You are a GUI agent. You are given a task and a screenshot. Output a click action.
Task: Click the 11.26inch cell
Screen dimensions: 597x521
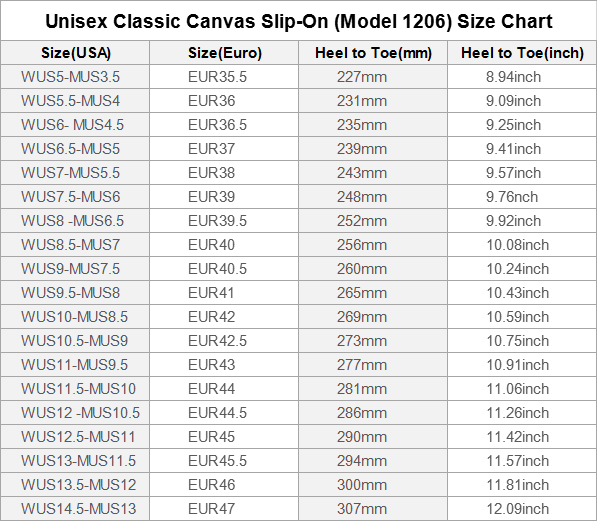(522, 413)
